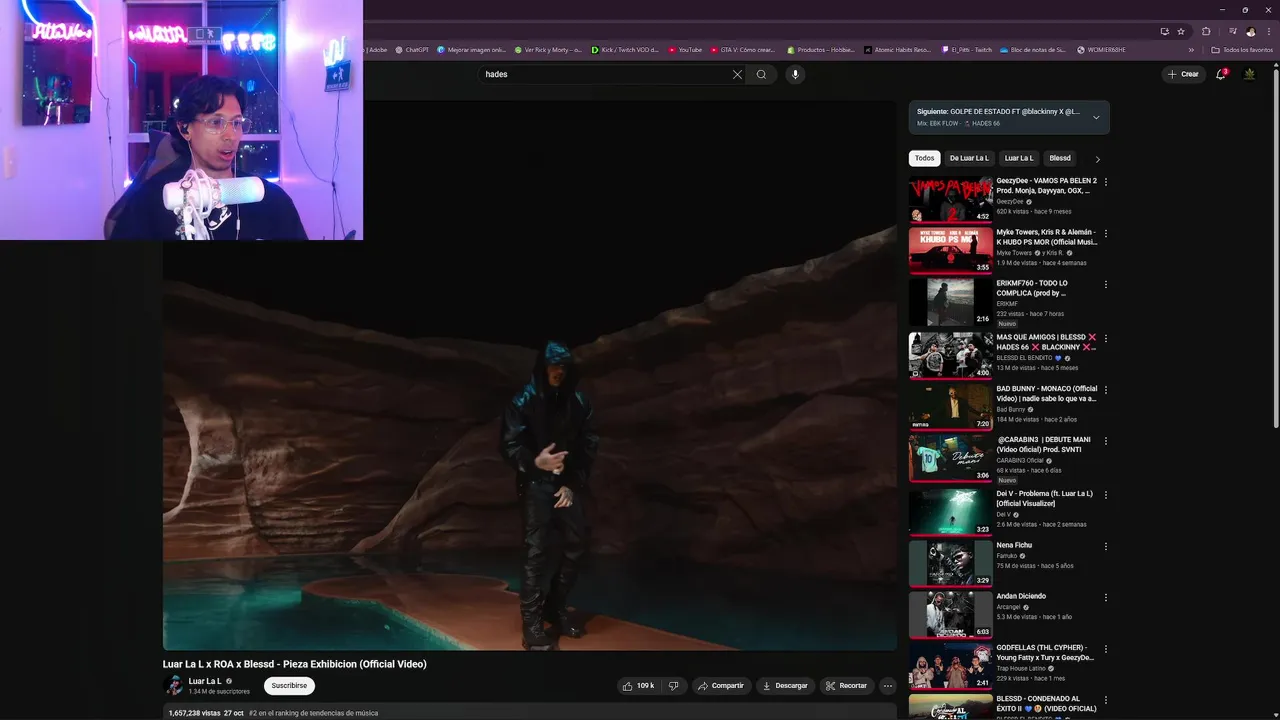
Task: Open the ChatGPT bookmark
Action: click(412, 49)
